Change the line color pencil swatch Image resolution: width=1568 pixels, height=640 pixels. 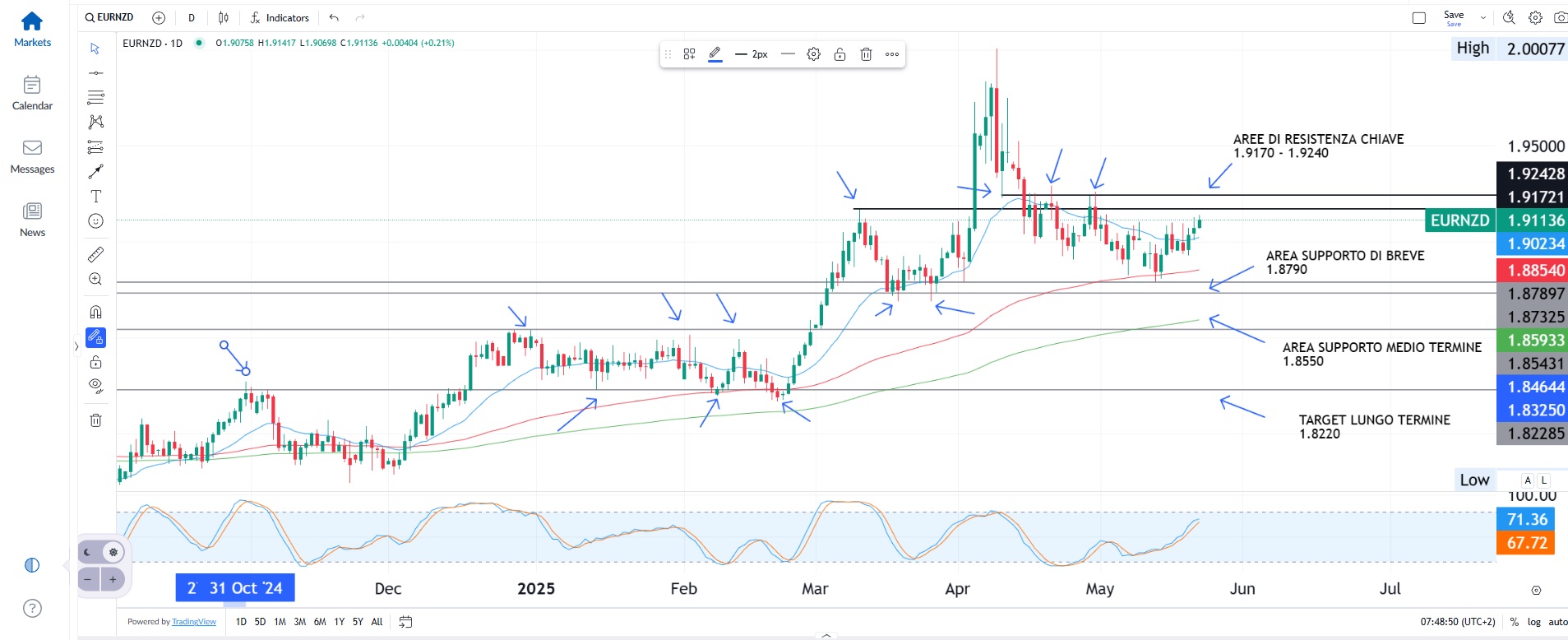coord(715,54)
